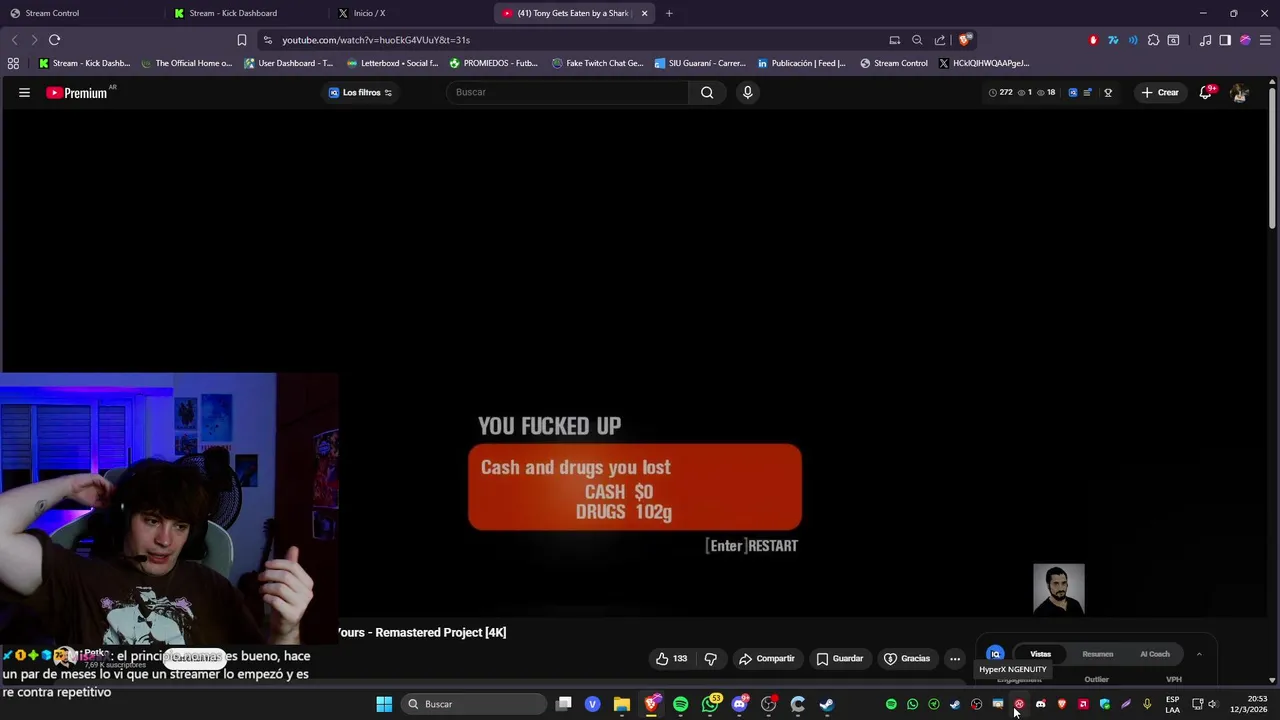The width and height of the screenshot is (1280, 720).
Task: Click the bearded man thumbnail overlay
Action: click(1059, 589)
